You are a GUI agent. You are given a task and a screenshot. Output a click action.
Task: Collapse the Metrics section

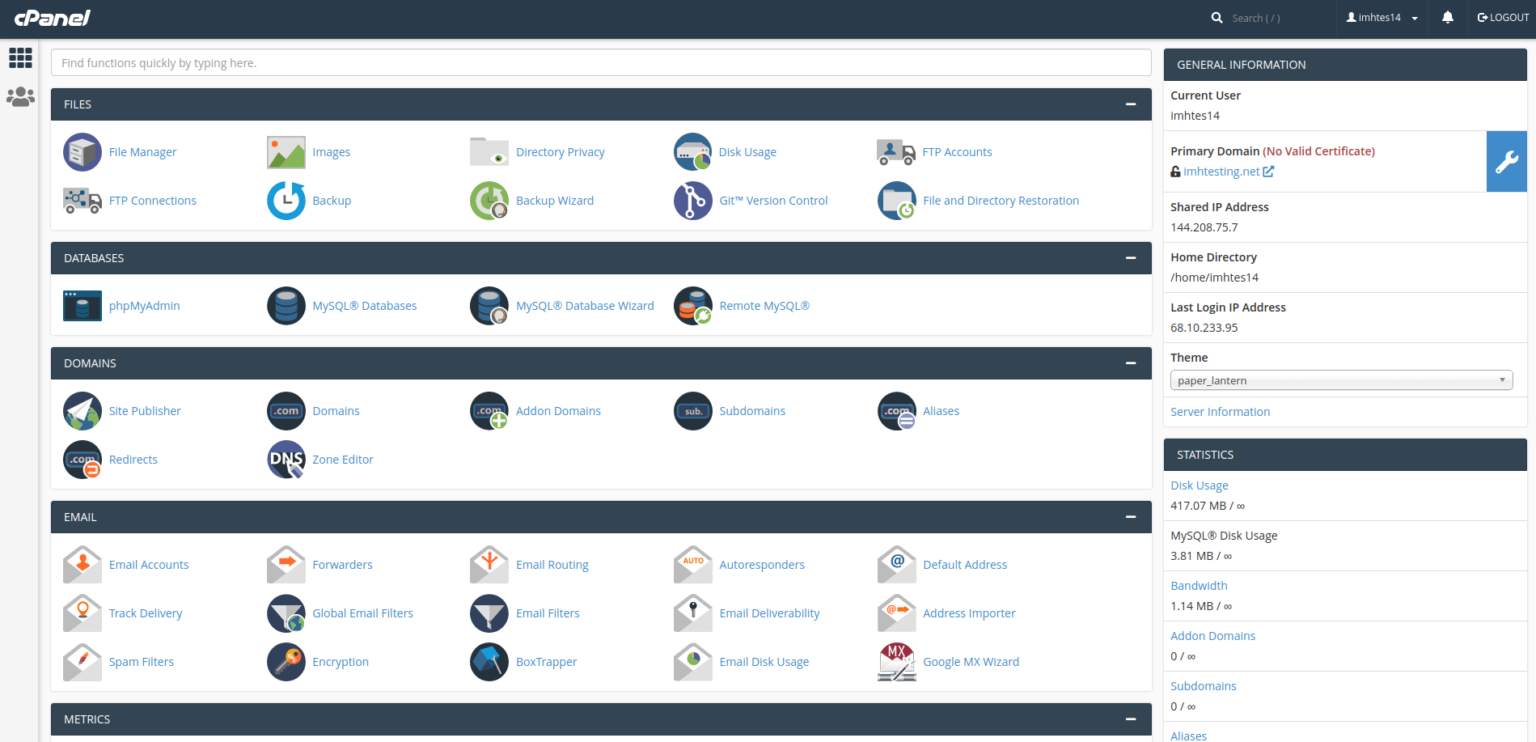[1130, 719]
